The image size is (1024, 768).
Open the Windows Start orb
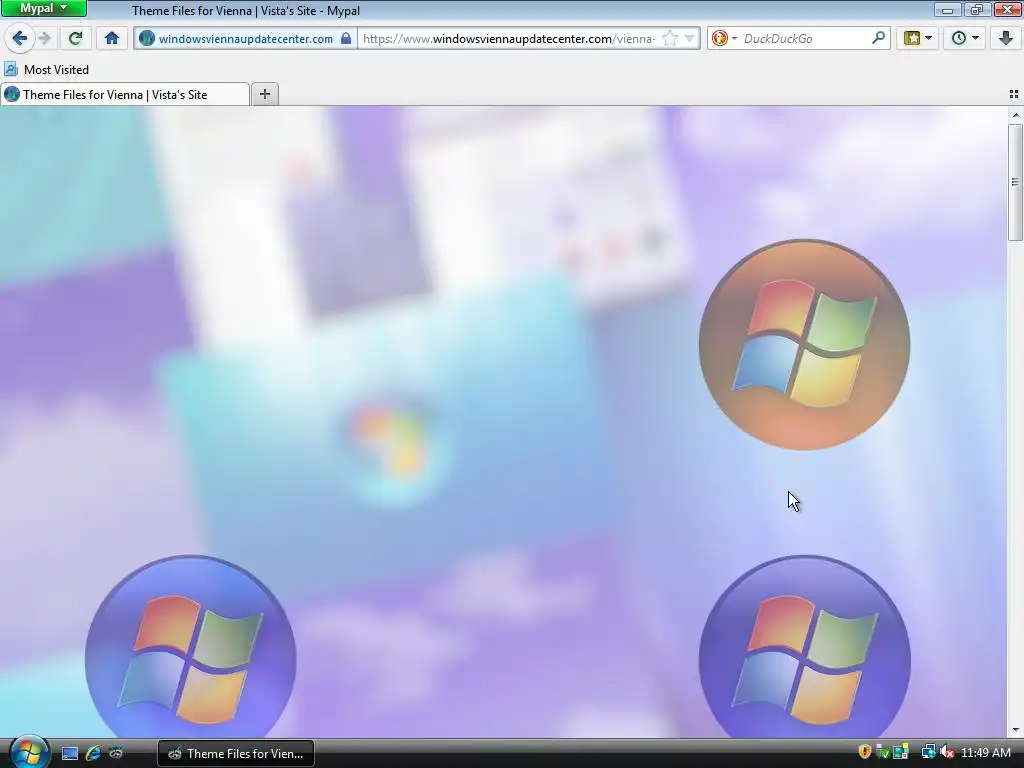[29, 752]
